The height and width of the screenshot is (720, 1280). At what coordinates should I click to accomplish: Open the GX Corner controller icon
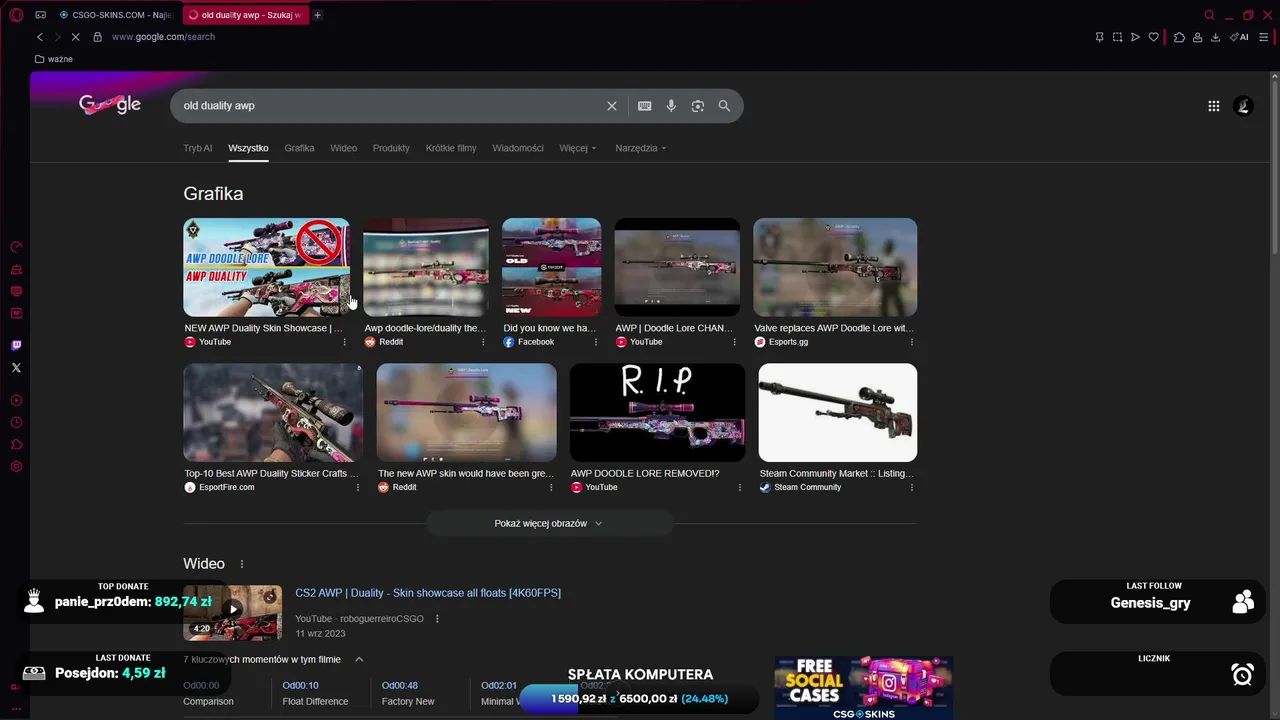pyautogui.click(x=40, y=15)
